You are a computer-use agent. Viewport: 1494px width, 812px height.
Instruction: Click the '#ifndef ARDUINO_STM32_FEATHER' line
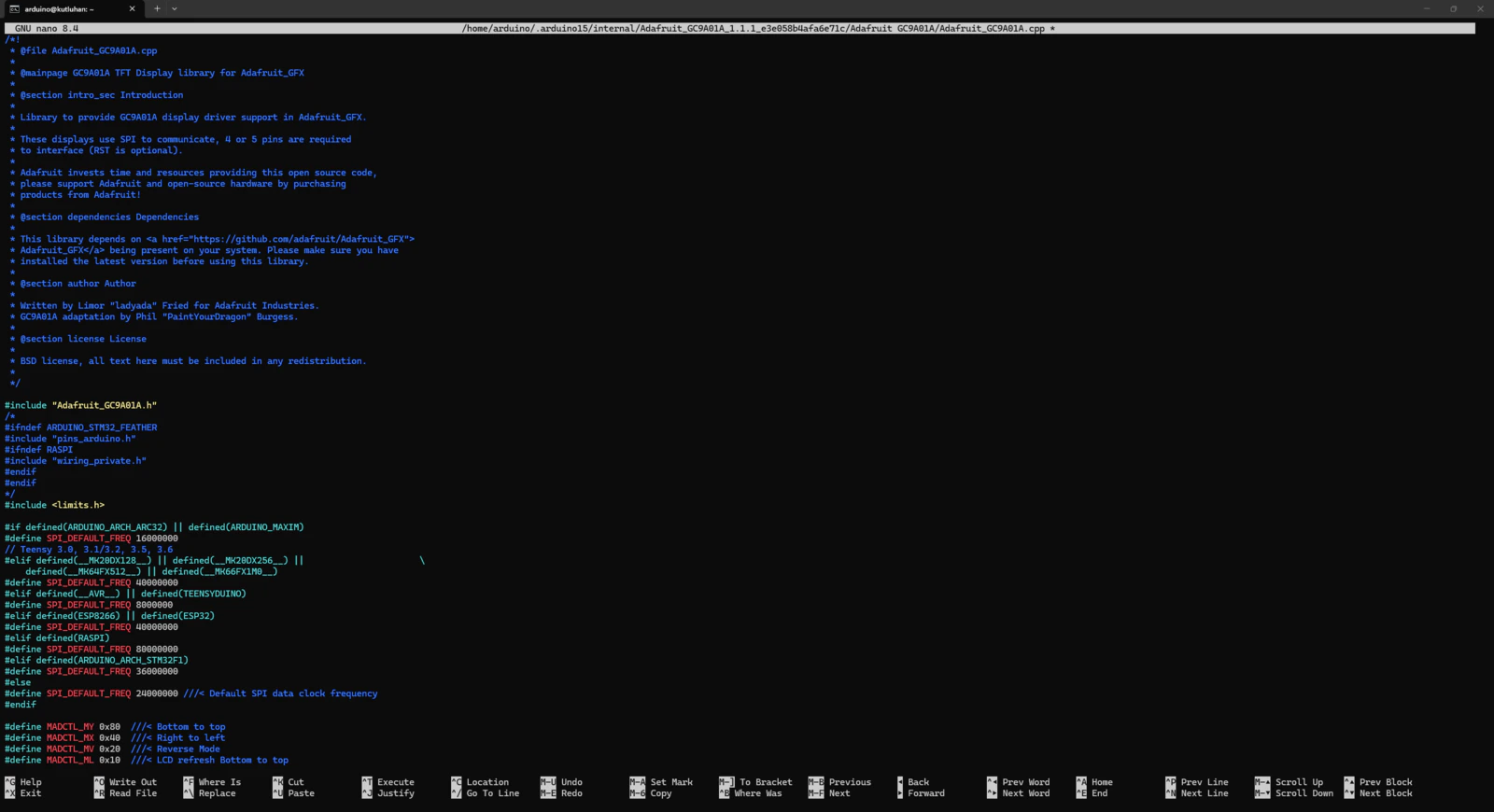(x=80, y=427)
